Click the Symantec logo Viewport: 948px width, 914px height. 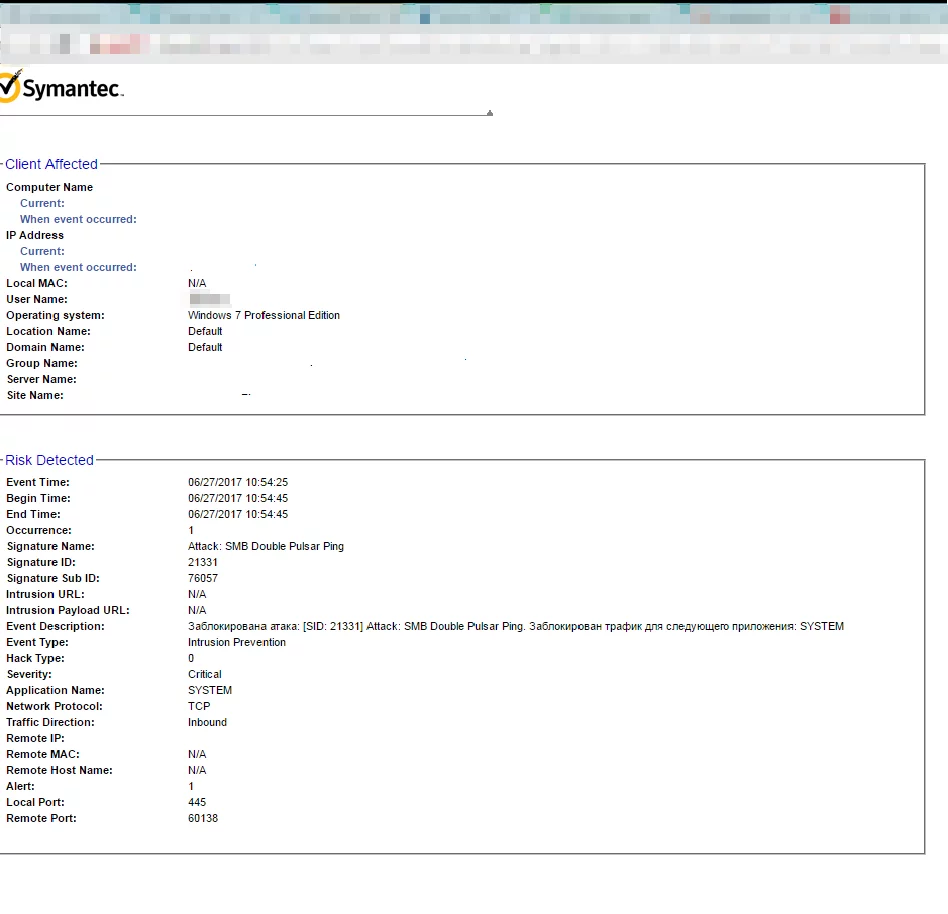pos(62,86)
